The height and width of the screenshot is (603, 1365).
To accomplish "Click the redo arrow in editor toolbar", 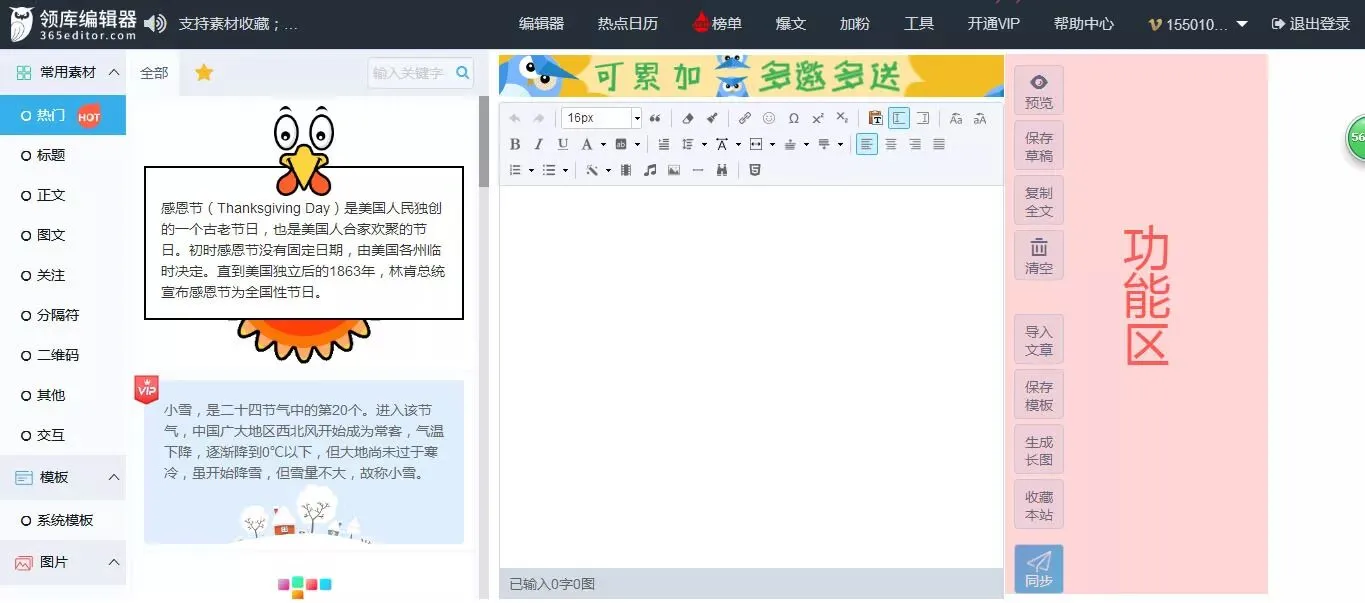I will pyautogui.click(x=539, y=118).
